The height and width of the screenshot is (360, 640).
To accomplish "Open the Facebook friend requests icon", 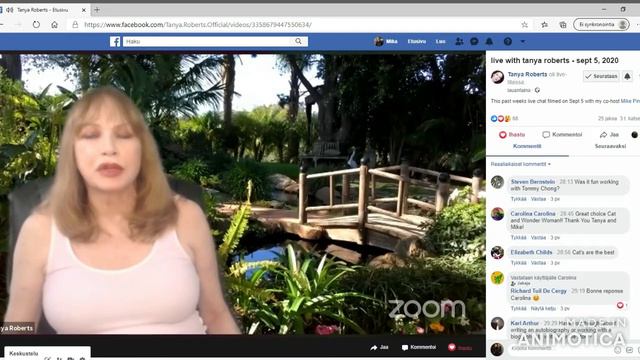I will pos(459,41).
